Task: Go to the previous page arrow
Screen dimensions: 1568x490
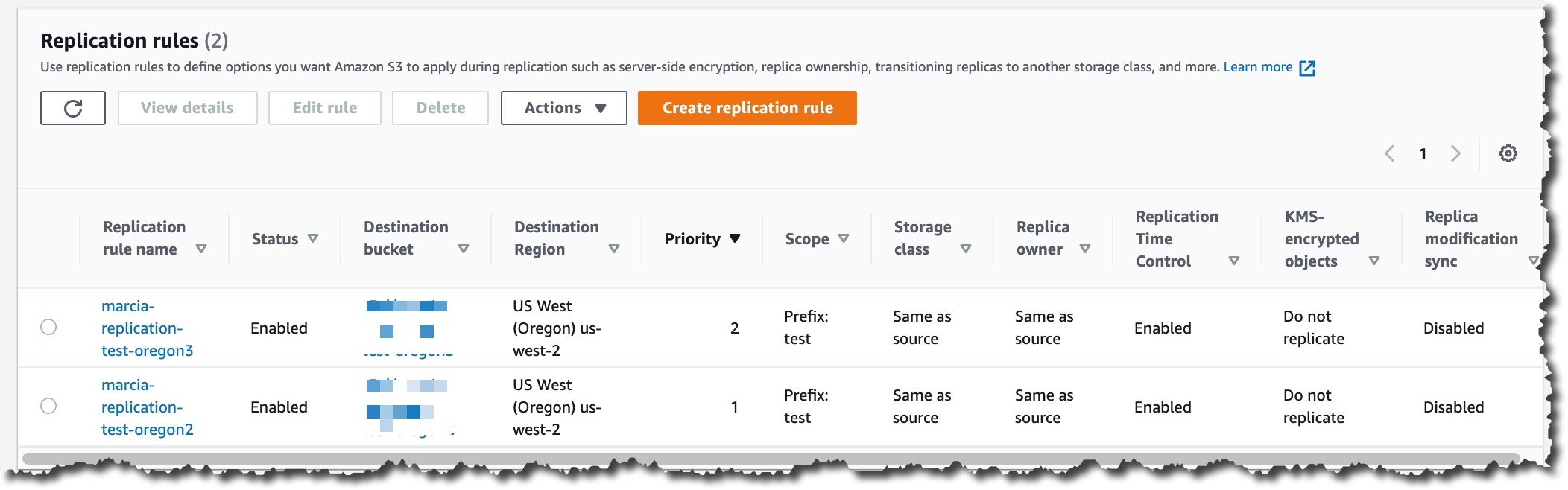Action: (1390, 153)
